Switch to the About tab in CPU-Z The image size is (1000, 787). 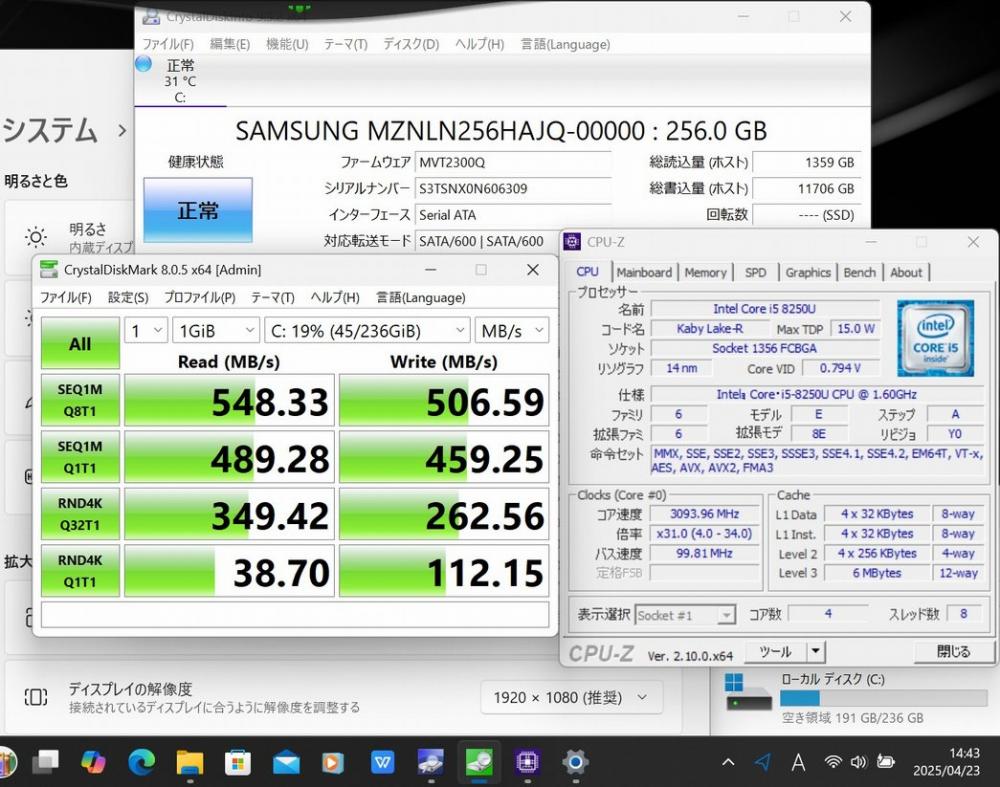[906, 272]
